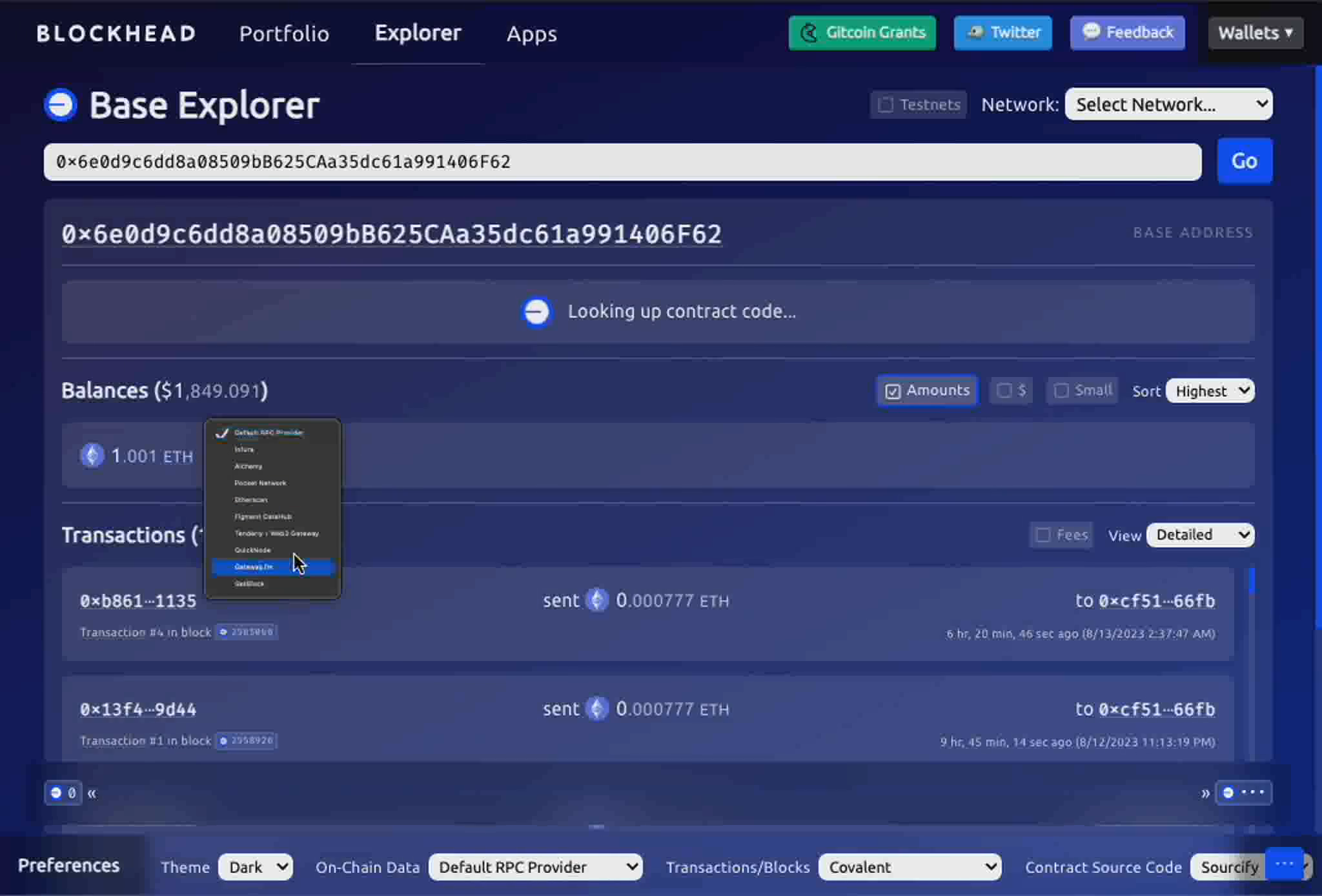Switch to the Explorer tab

(x=418, y=33)
